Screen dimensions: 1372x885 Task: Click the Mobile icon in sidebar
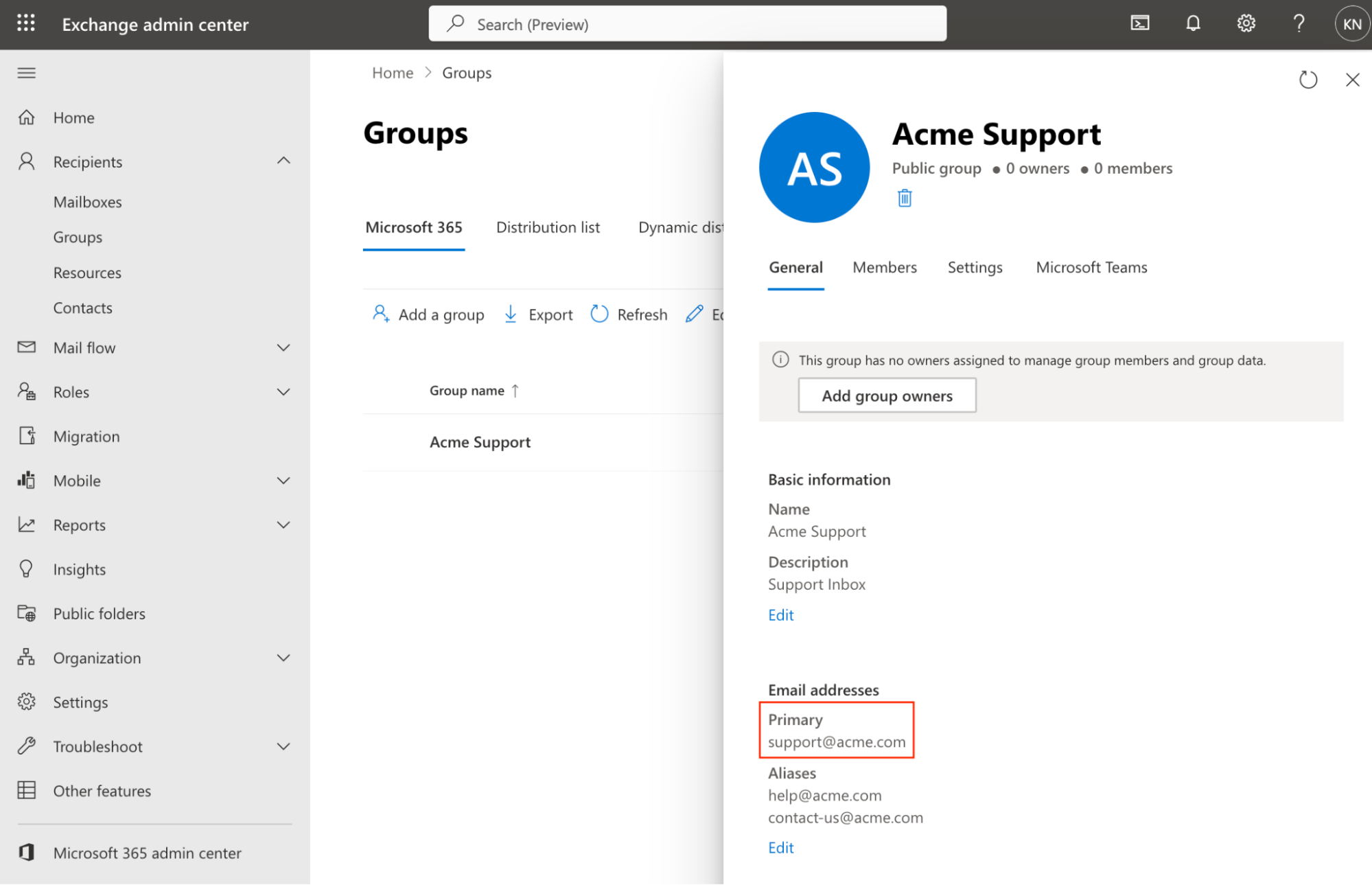[27, 480]
